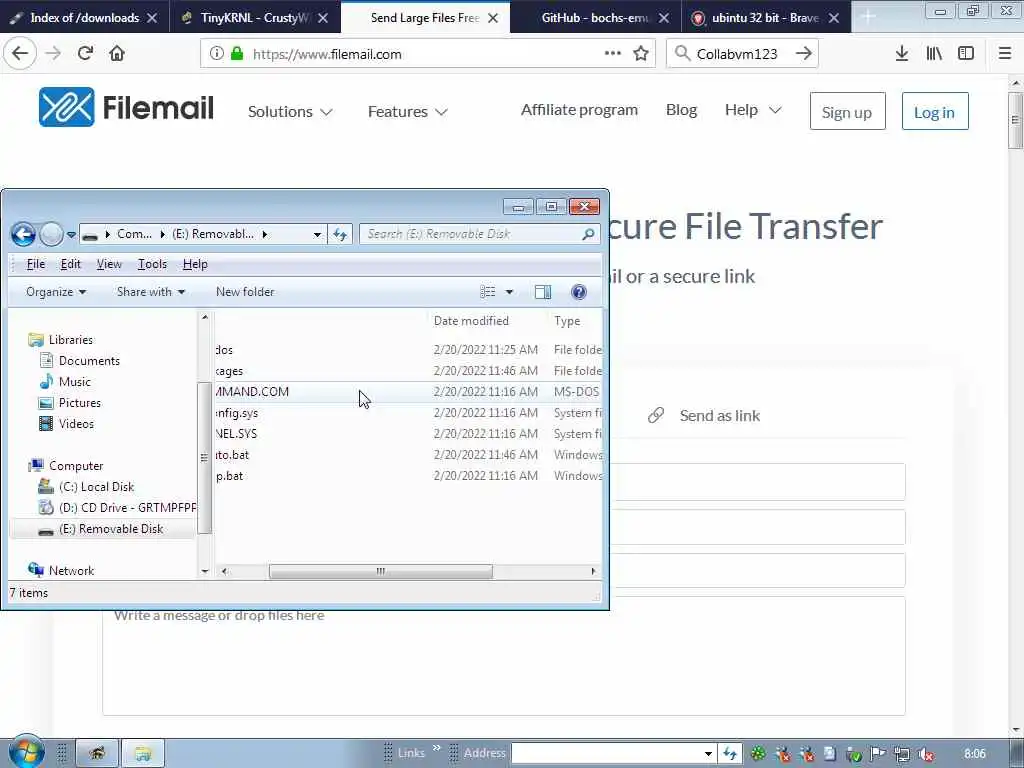Screen dimensions: 1024x768
Task: Click the Filemail message text area
Action: 504,656
